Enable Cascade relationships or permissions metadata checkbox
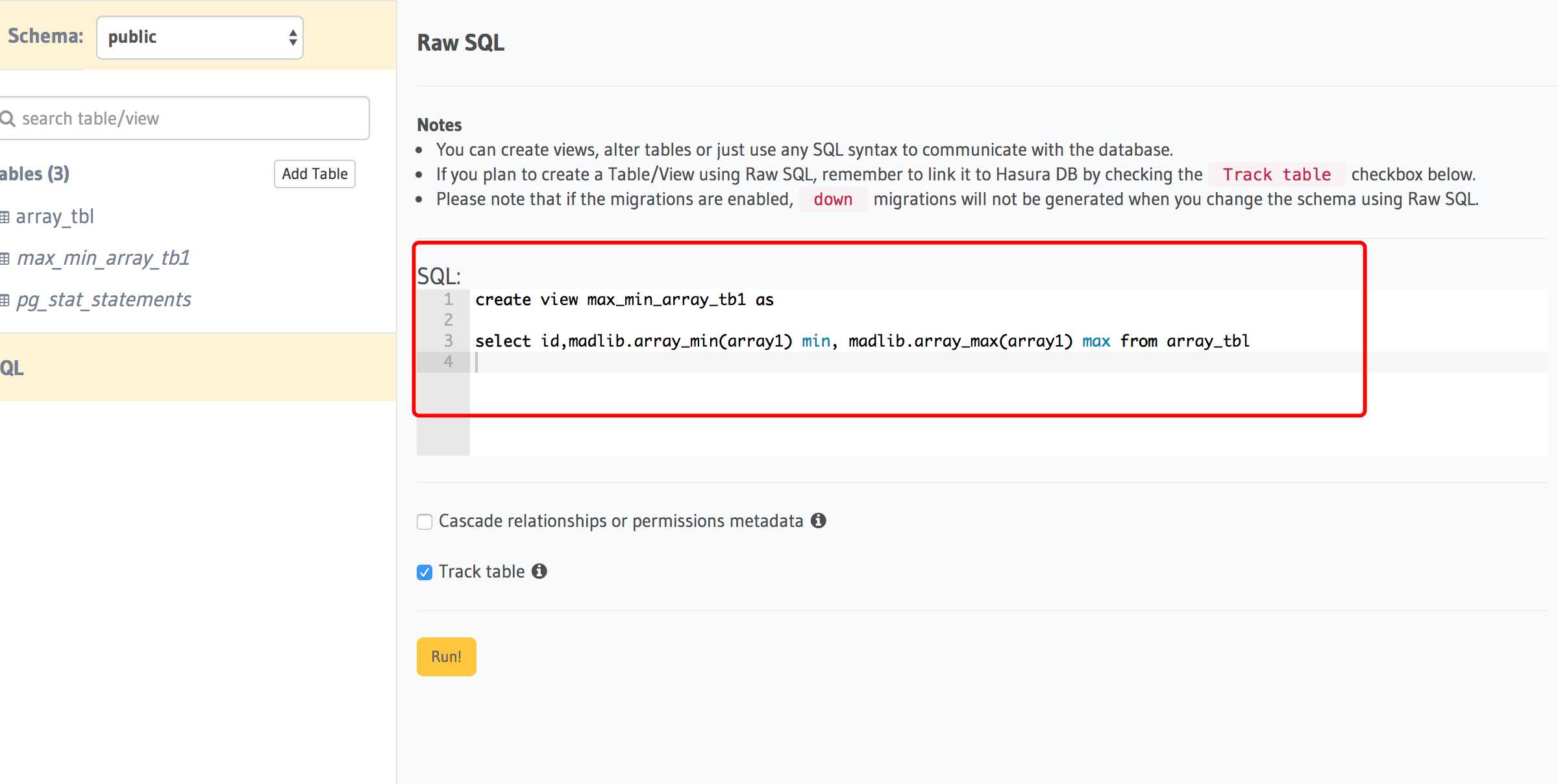 click(x=425, y=522)
